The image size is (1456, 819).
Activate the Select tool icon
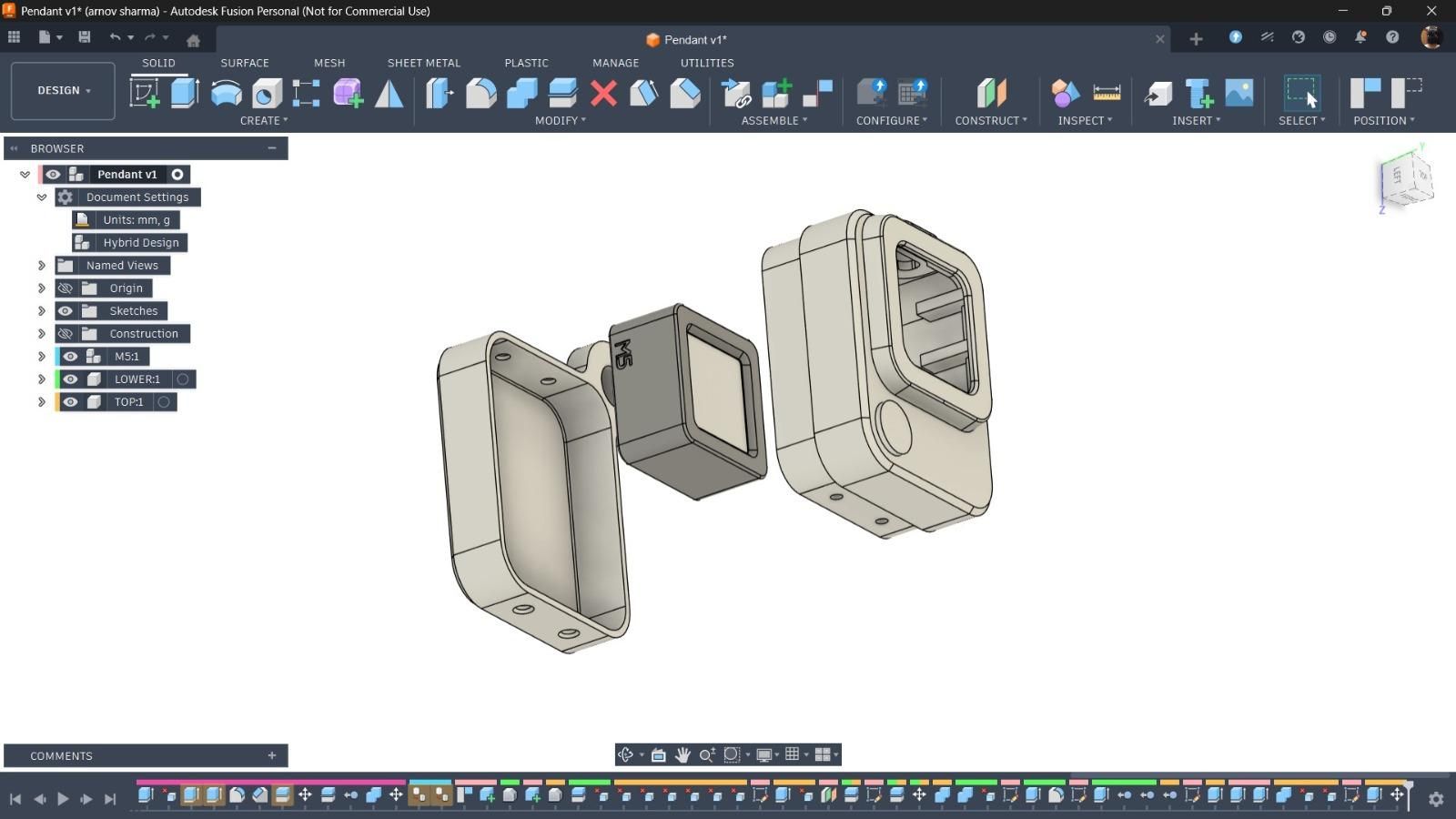click(1302, 93)
